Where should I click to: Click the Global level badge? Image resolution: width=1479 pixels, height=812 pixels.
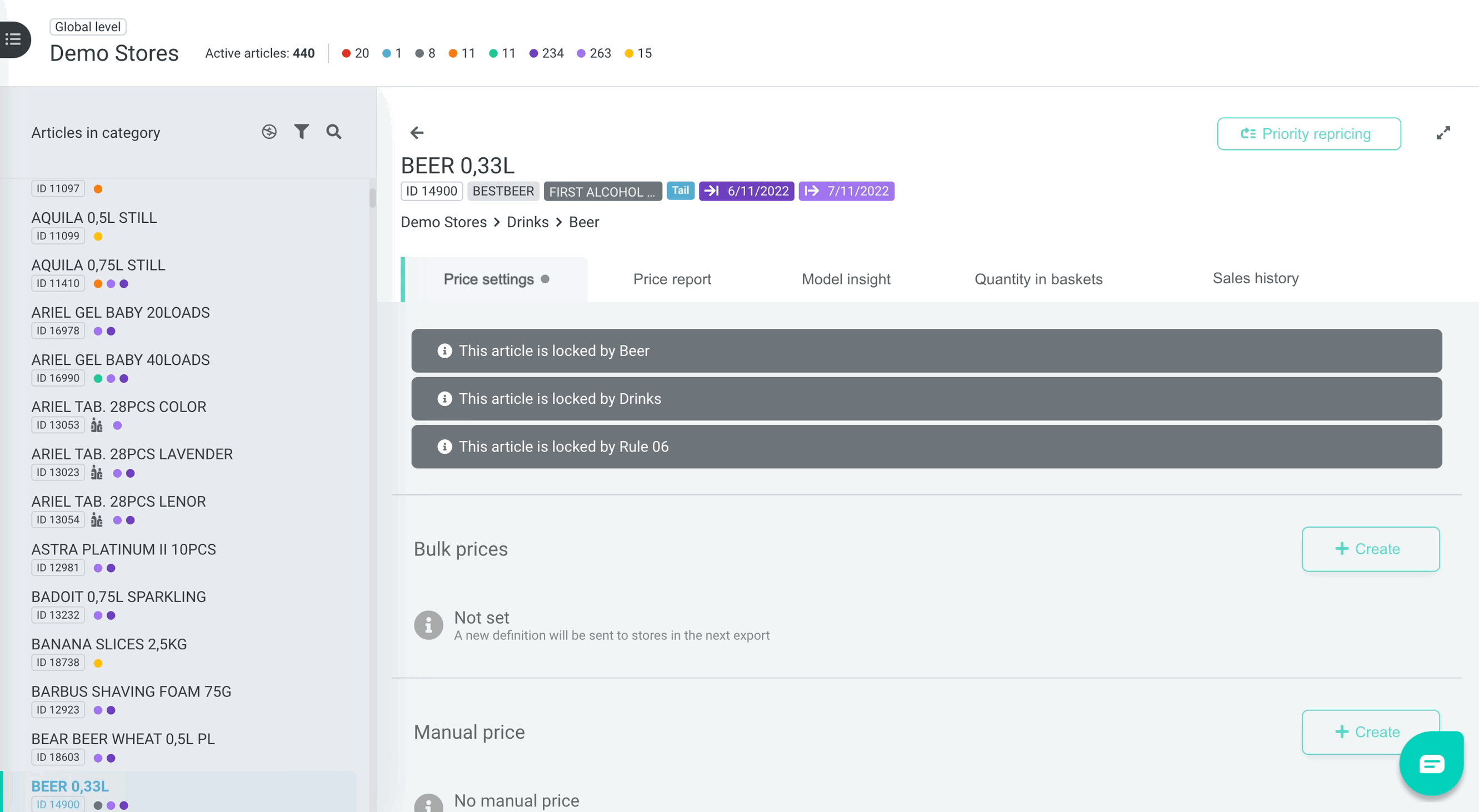(x=88, y=27)
